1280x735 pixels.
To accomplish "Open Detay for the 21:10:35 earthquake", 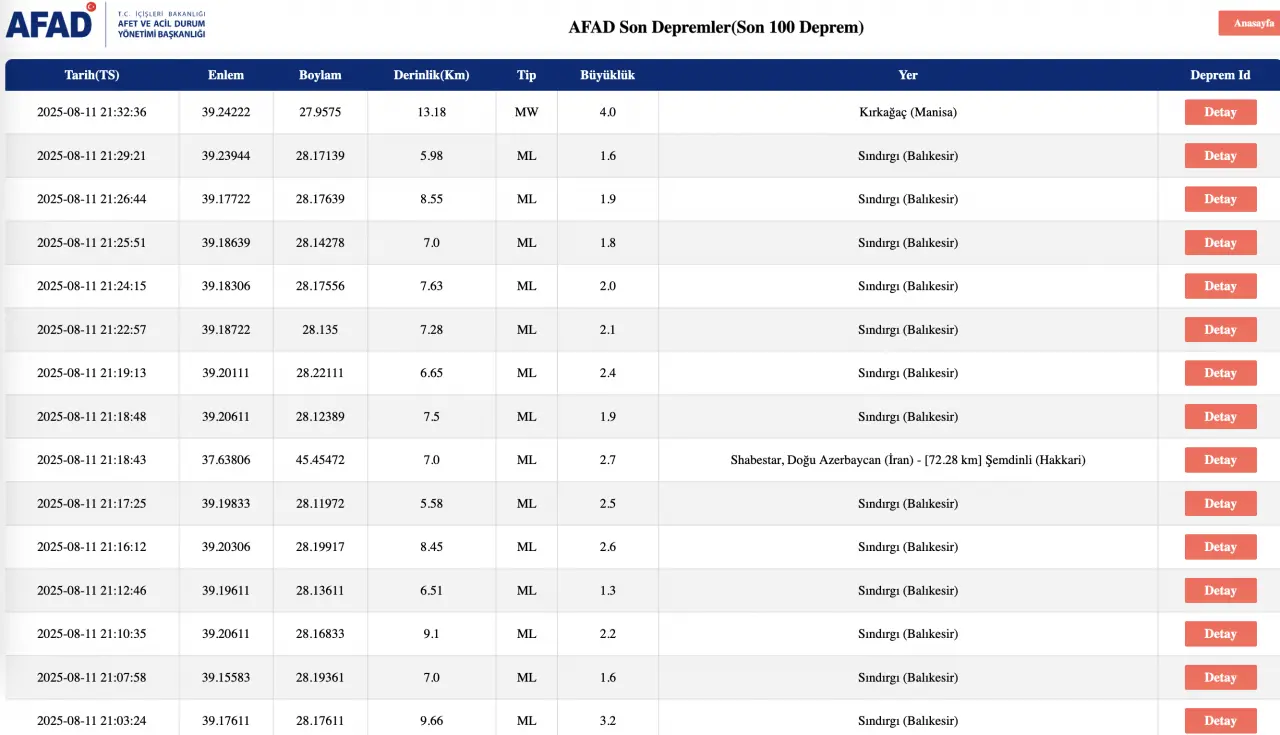I will coord(1220,634).
